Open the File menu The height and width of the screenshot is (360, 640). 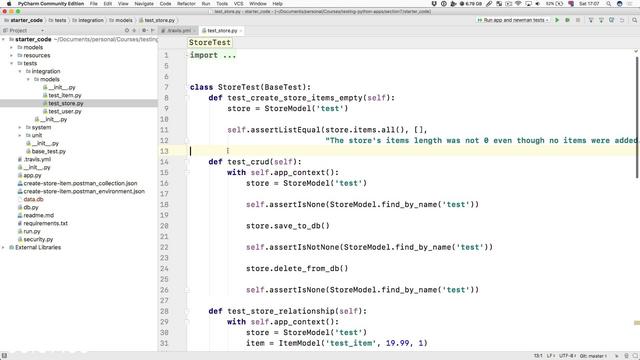pyautogui.click(x=93, y=4)
